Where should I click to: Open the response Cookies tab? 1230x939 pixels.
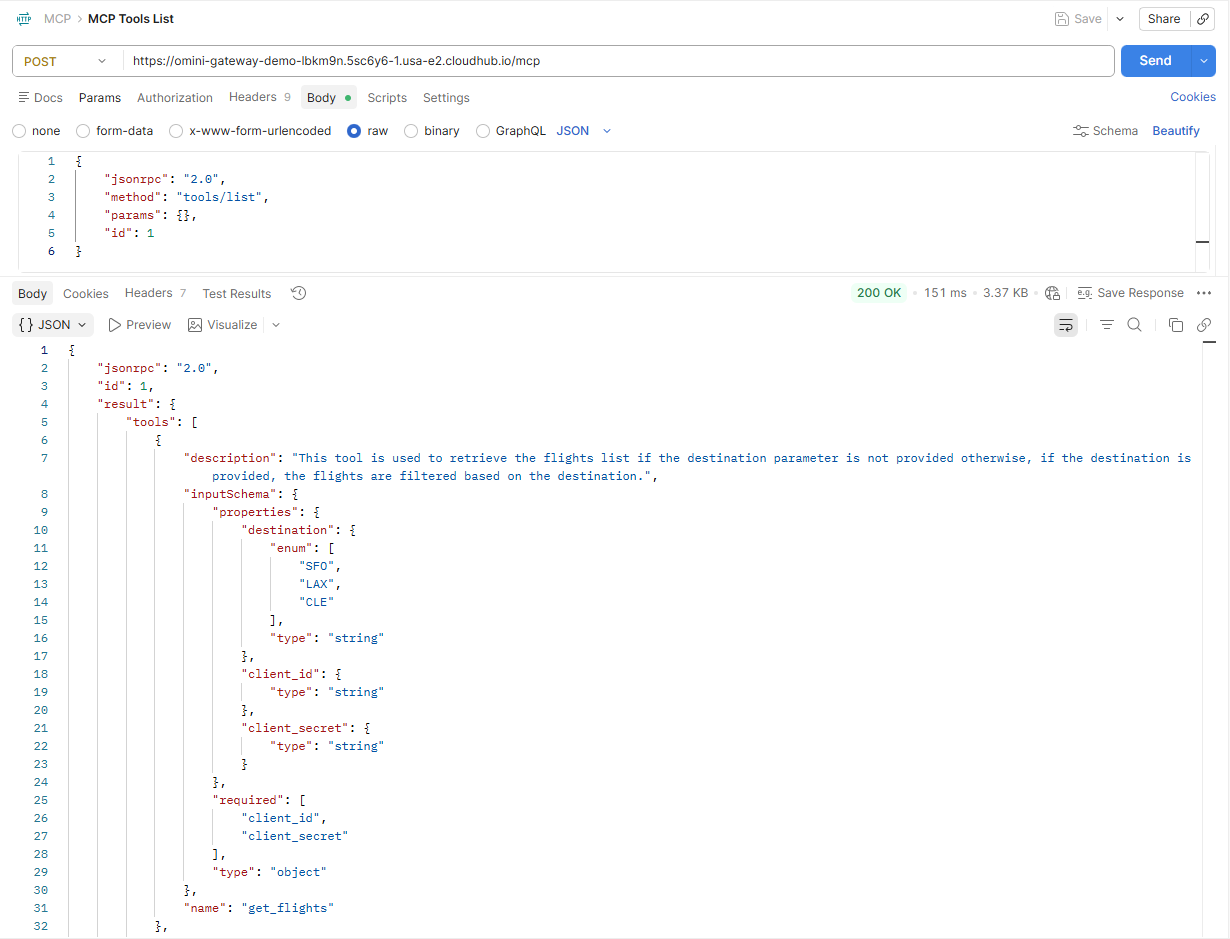[x=86, y=293]
